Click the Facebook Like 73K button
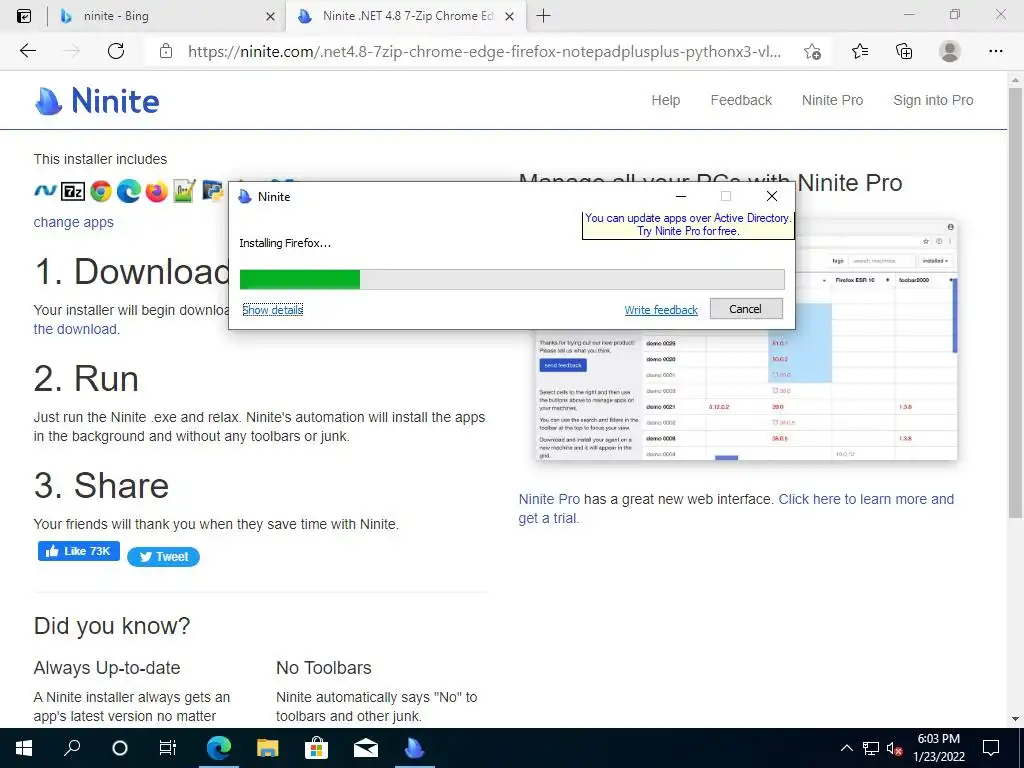The image size is (1024, 768). click(x=78, y=551)
